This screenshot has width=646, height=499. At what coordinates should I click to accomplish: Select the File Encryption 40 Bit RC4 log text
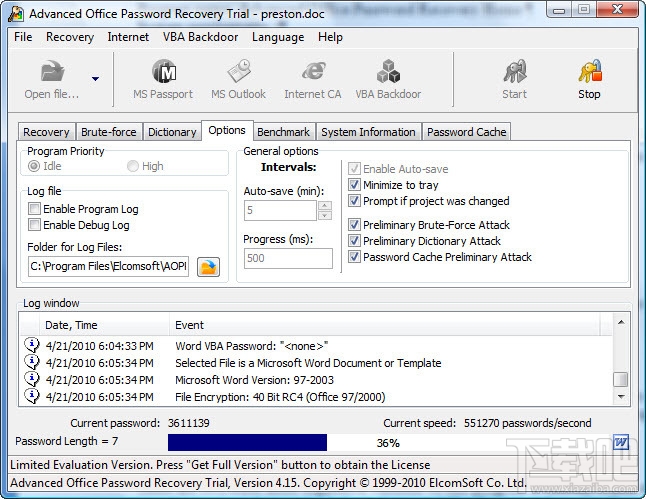280,397
